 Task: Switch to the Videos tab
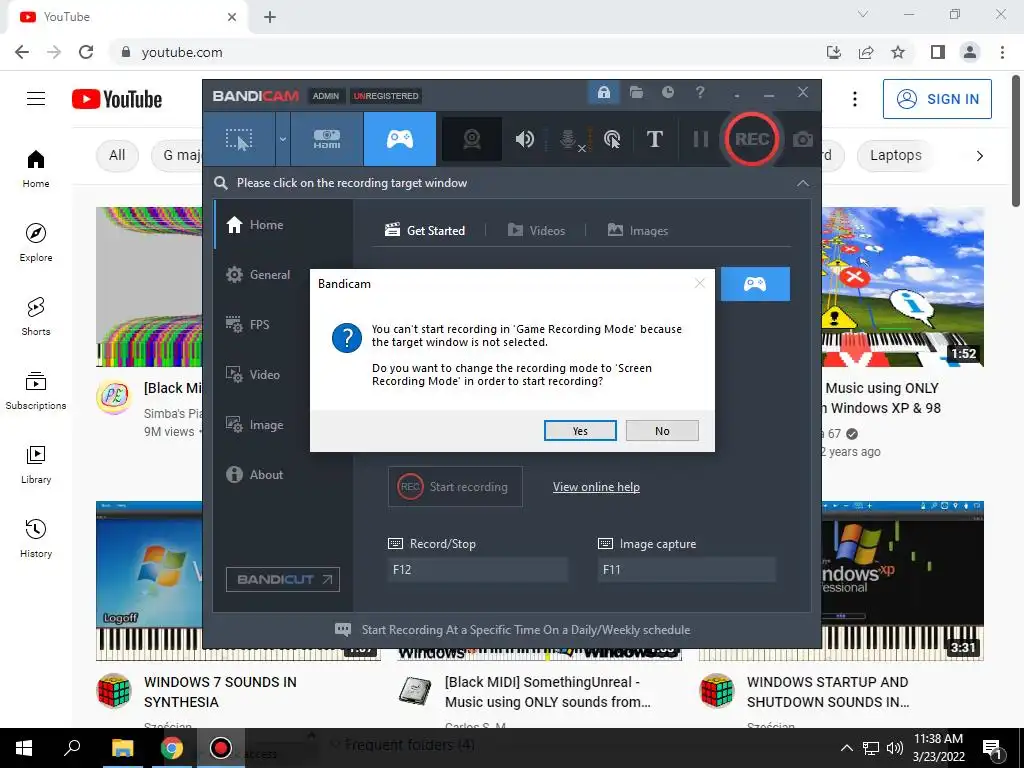coord(536,231)
